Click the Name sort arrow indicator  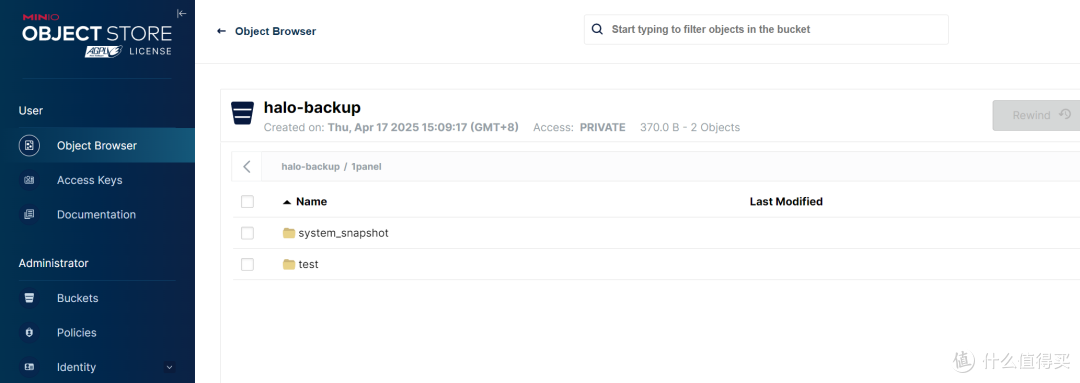tap(287, 202)
